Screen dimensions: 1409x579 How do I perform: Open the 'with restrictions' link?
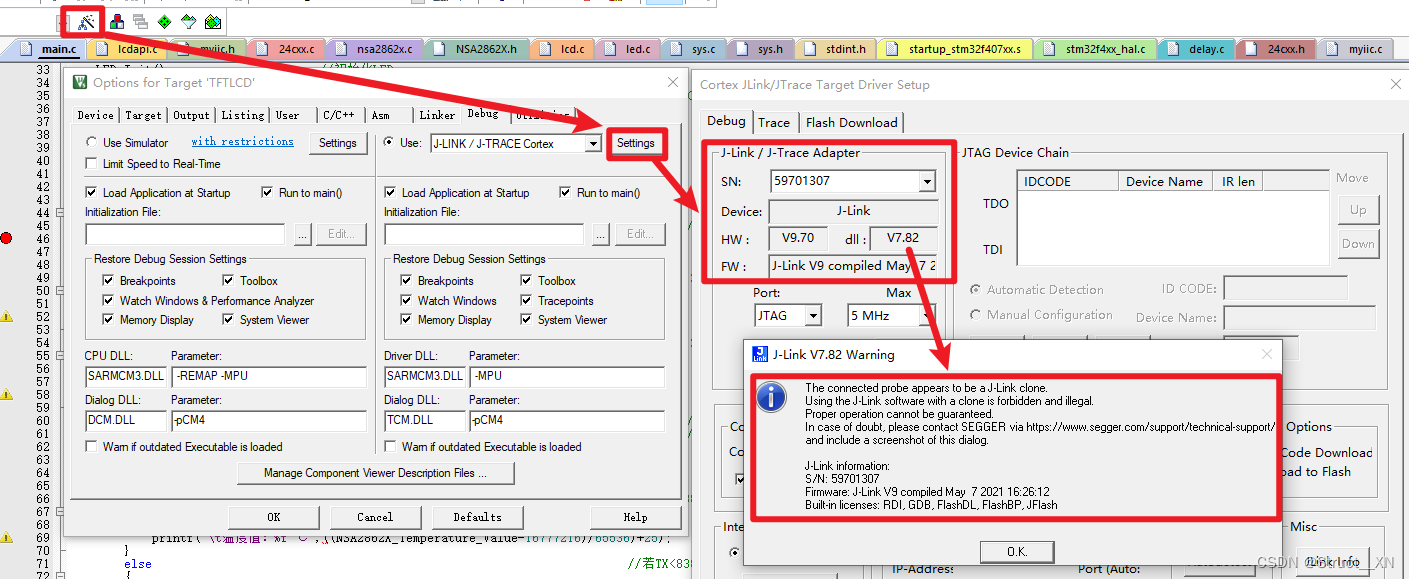[x=242, y=141]
